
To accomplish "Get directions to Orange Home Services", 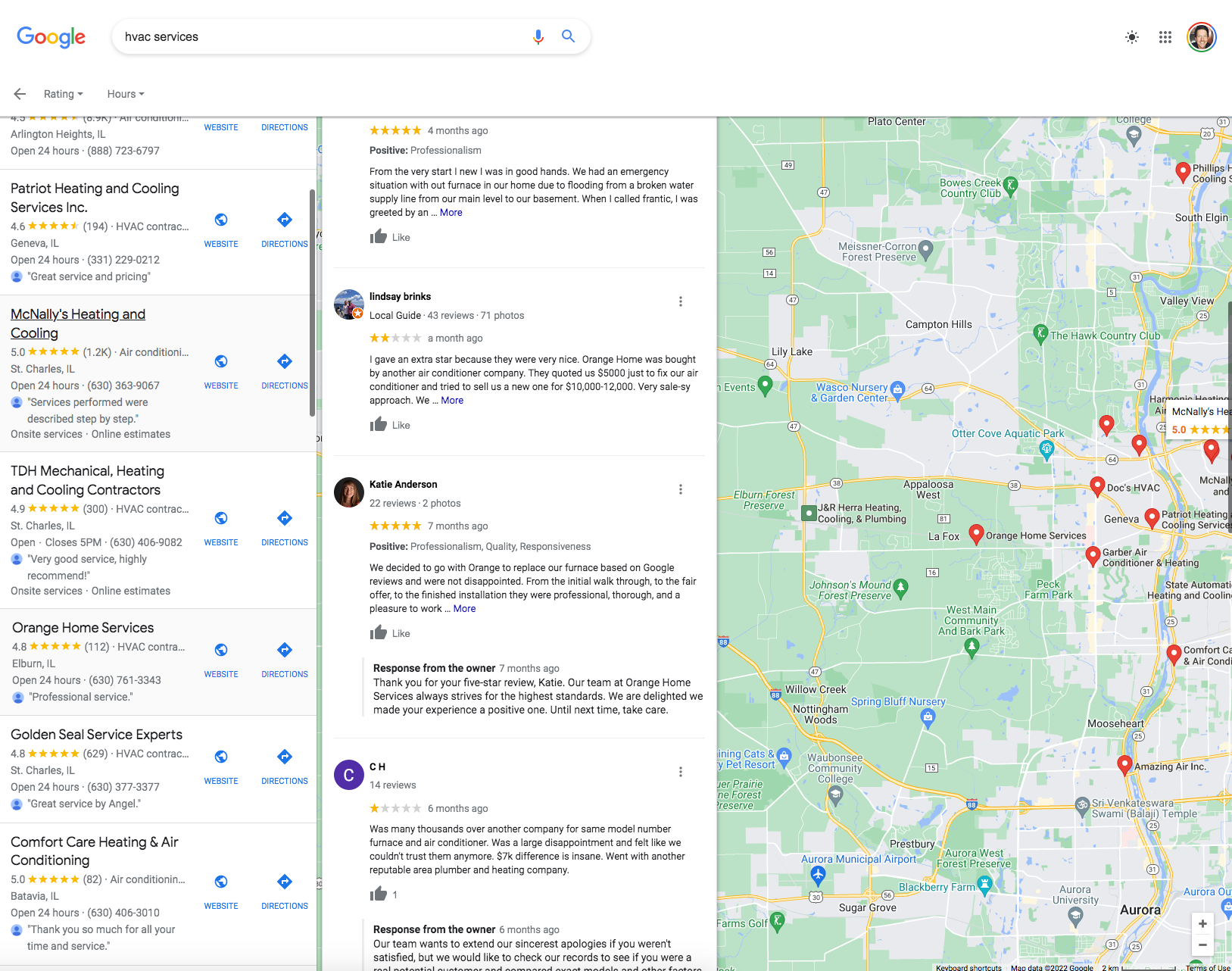I will coord(285,660).
